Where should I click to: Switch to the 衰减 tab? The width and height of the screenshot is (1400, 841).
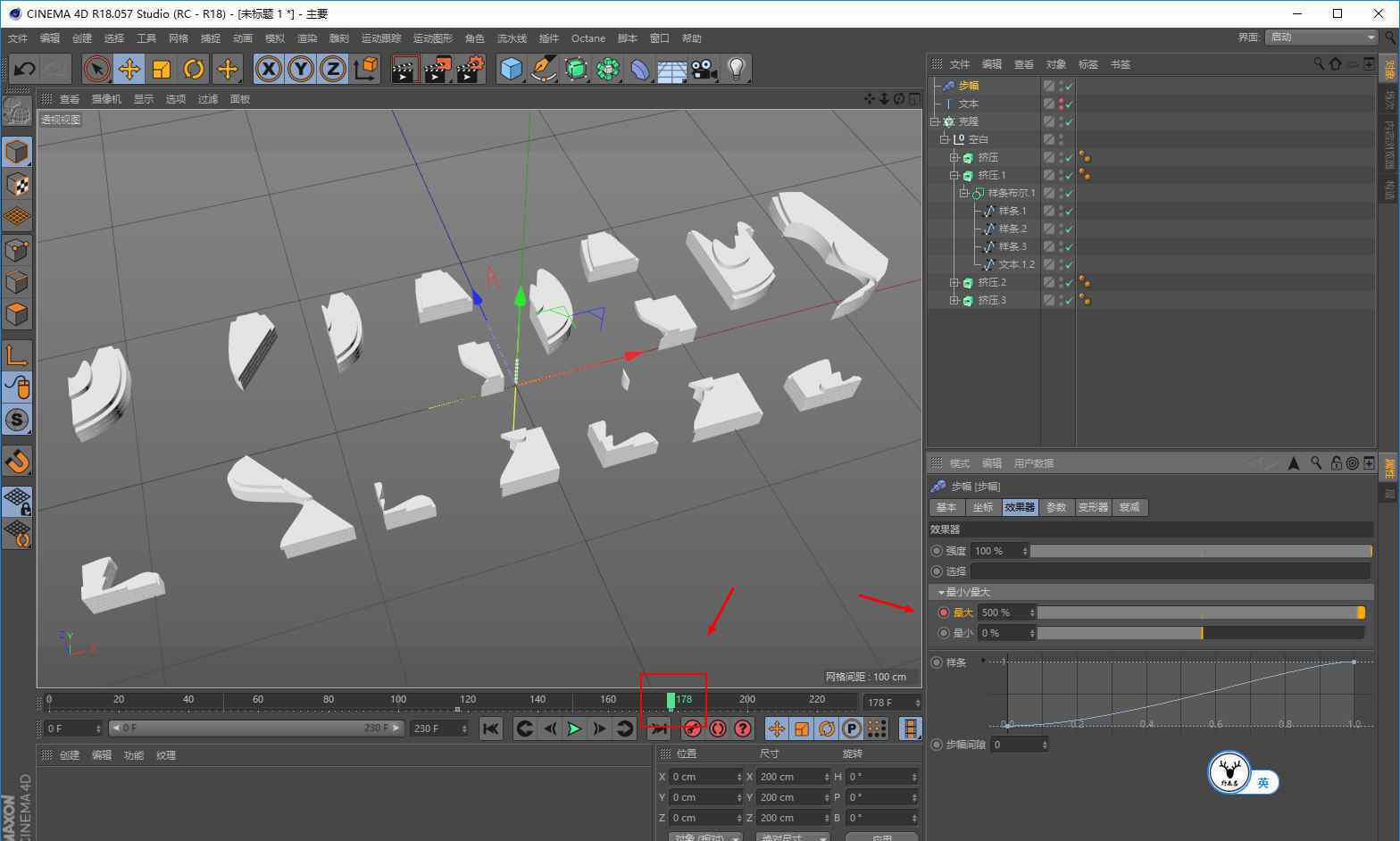point(1129,507)
